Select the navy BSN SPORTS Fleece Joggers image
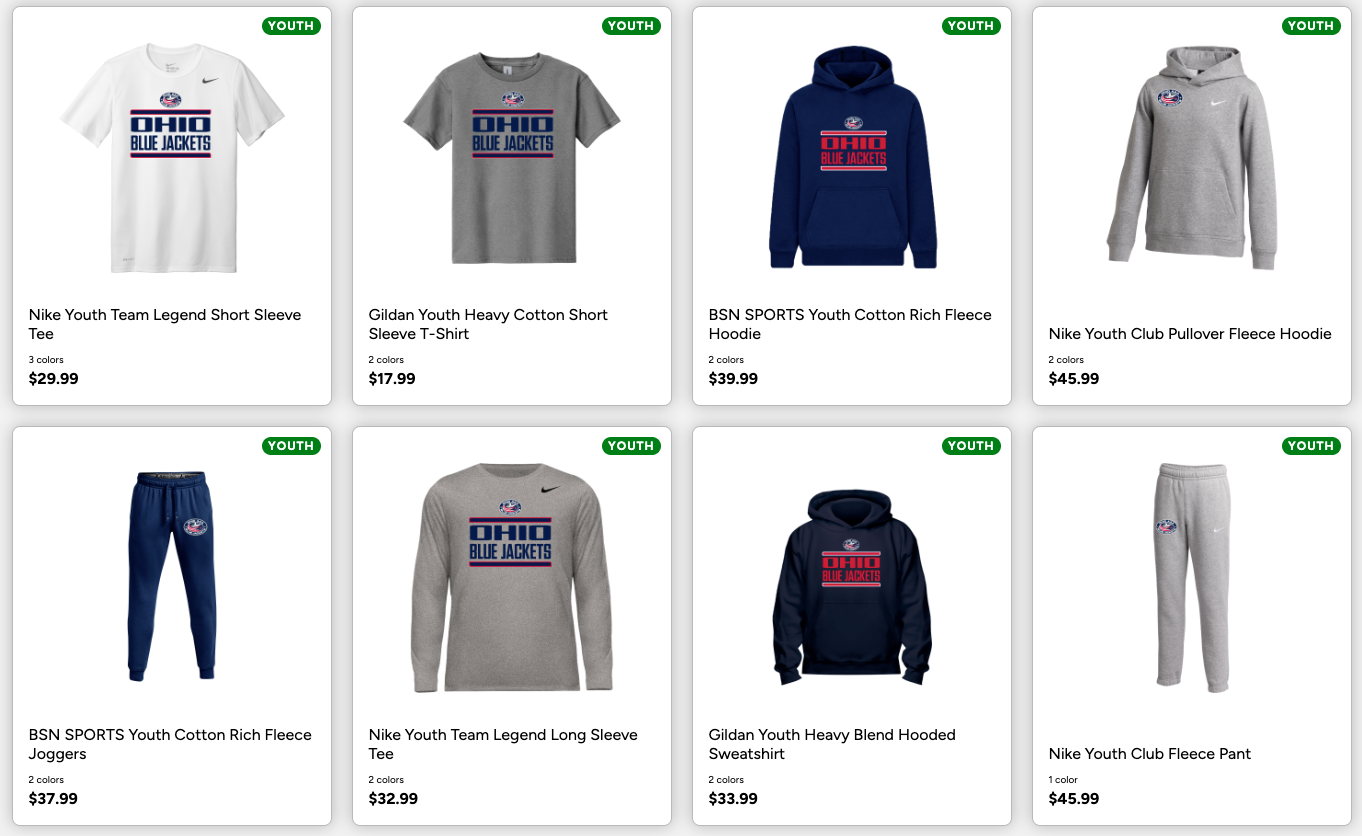The image size is (1362, 836). pos(172,577)
